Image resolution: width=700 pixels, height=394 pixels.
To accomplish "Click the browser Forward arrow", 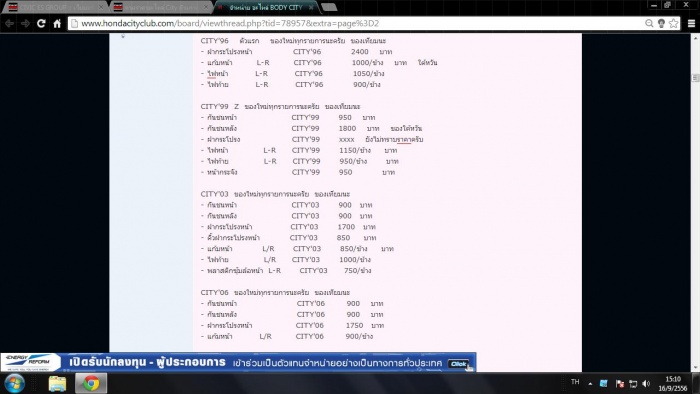I will click(25, 23).
